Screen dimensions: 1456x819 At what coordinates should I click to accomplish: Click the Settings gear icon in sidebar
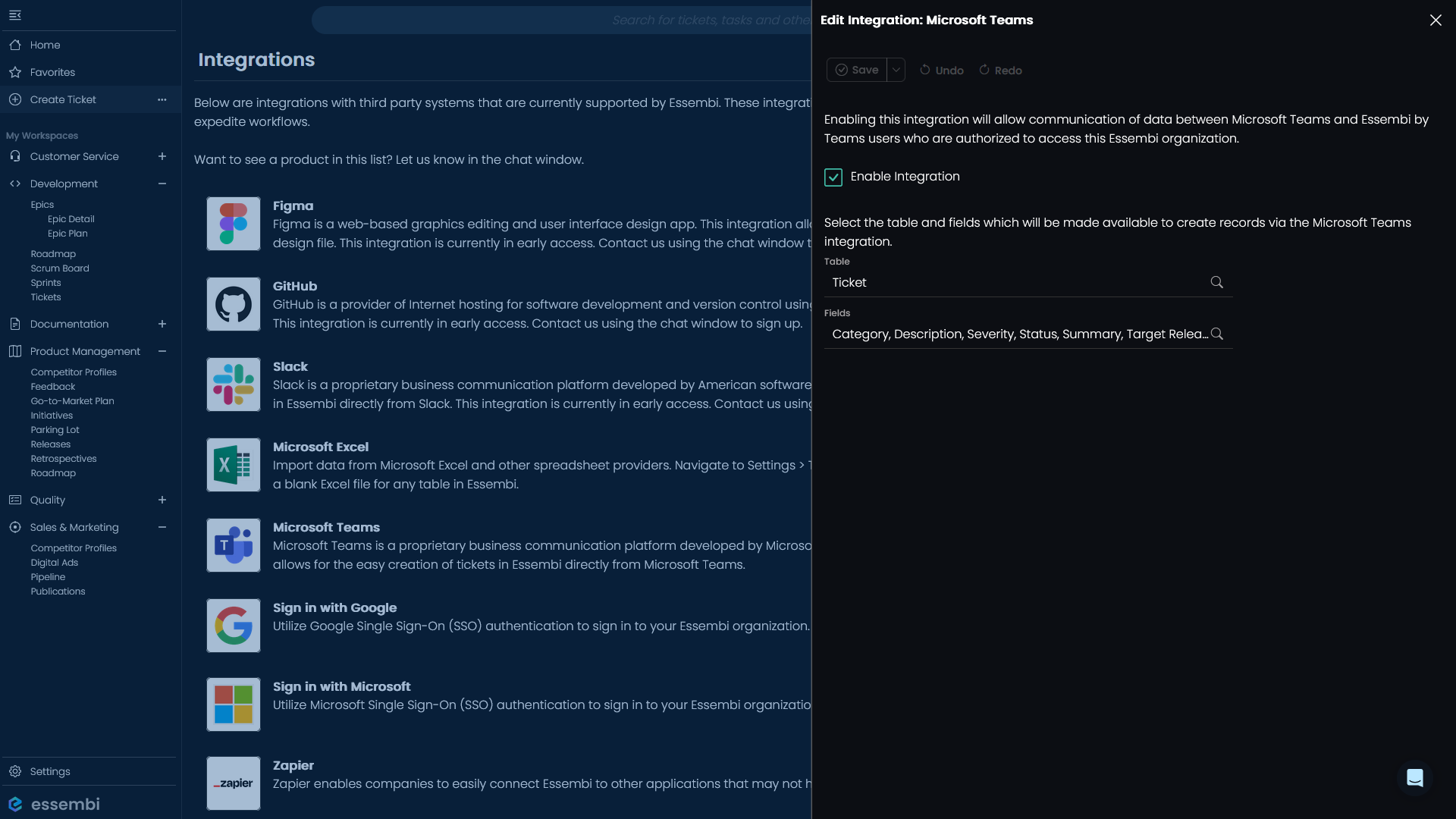pyautogui.click(x=15, y=771)
